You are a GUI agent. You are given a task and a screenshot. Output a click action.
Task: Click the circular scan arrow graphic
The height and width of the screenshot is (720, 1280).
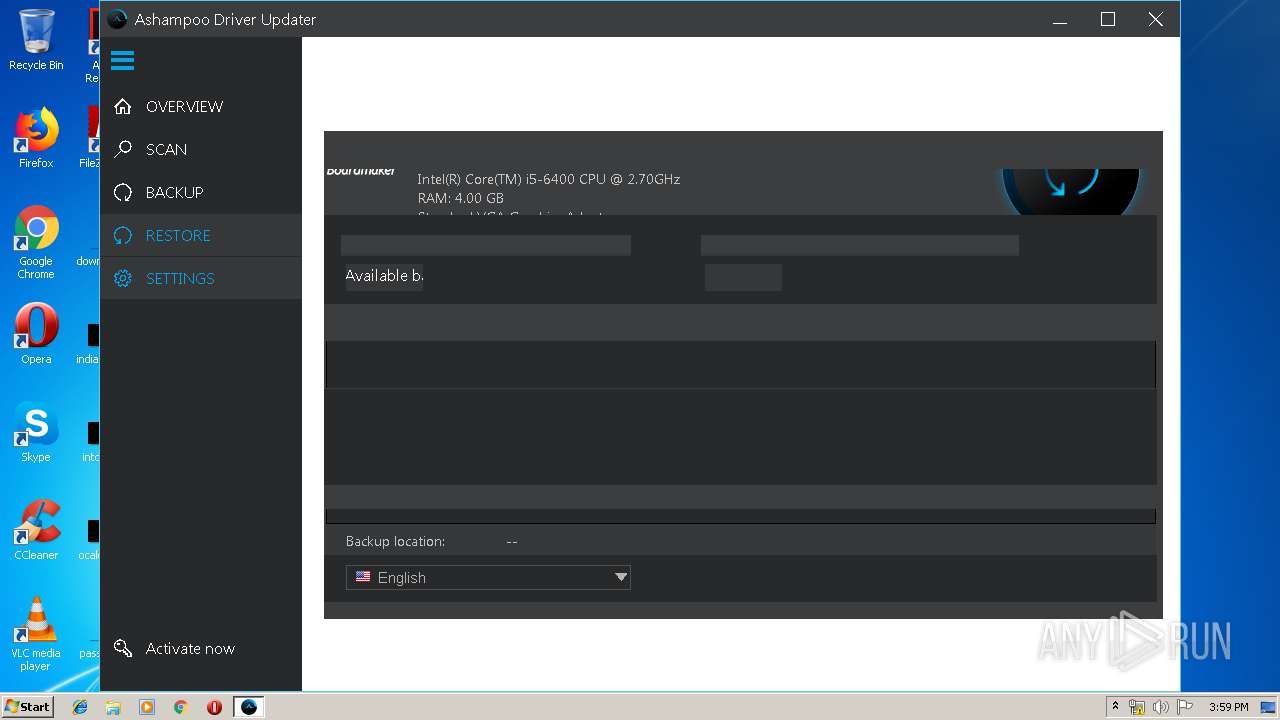tap(1070, 190)
